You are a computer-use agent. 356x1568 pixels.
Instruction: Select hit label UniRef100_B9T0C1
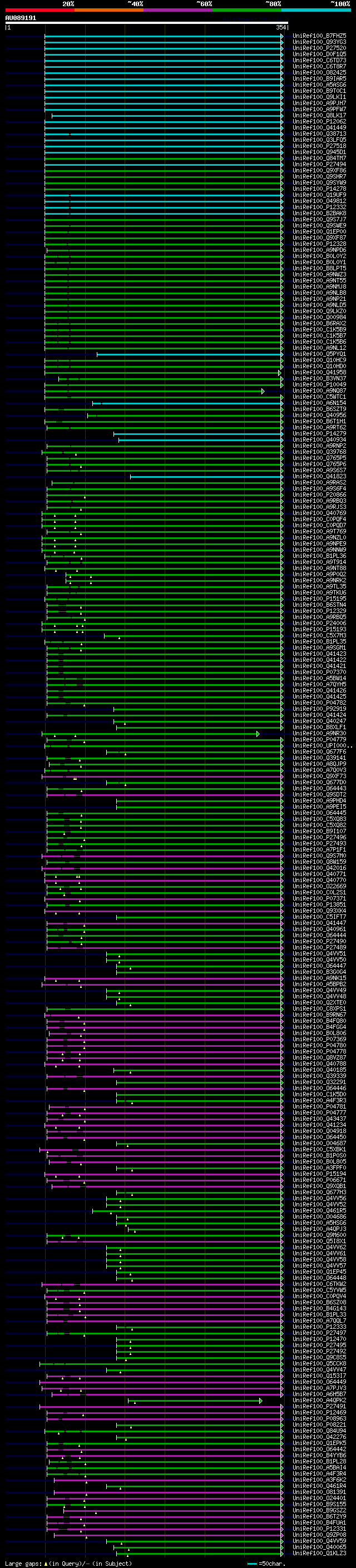(319, 91)
